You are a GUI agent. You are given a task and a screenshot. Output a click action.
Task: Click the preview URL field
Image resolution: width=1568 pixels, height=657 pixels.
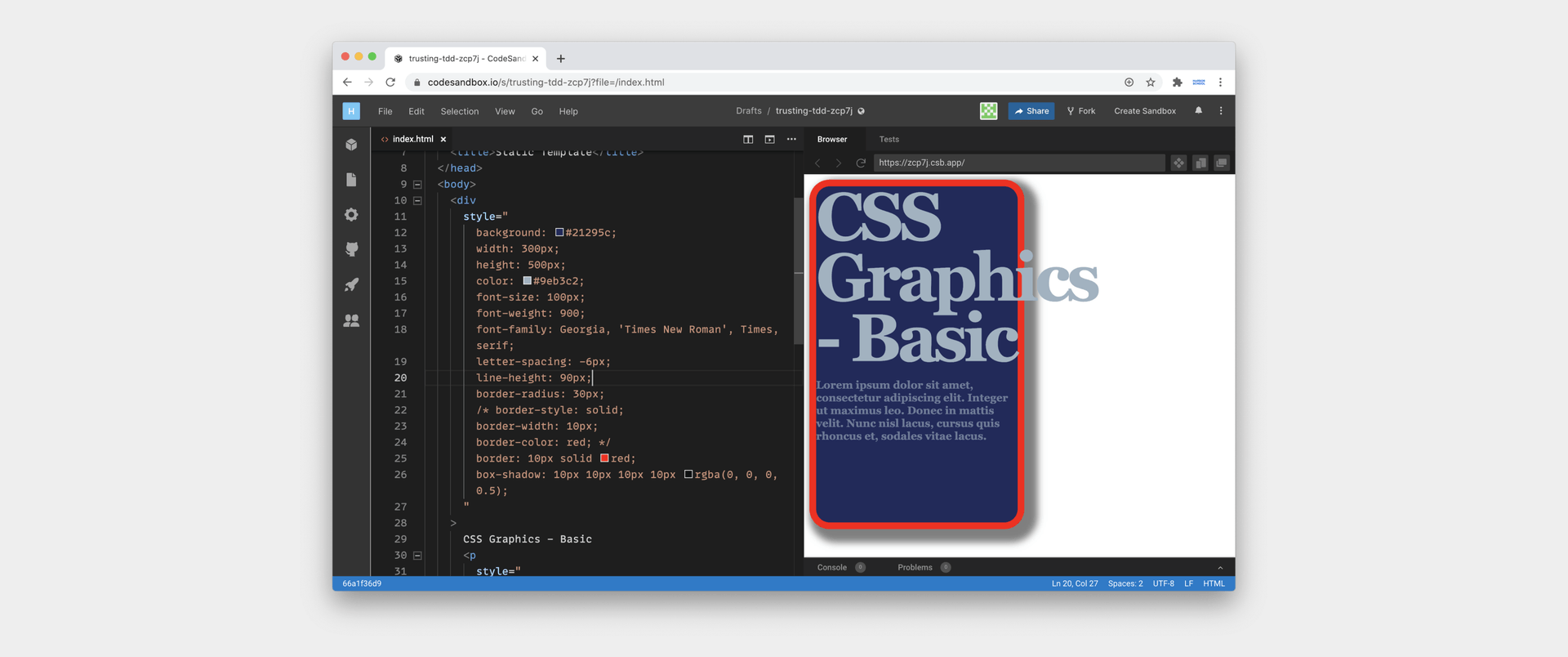click(1019, 163)
